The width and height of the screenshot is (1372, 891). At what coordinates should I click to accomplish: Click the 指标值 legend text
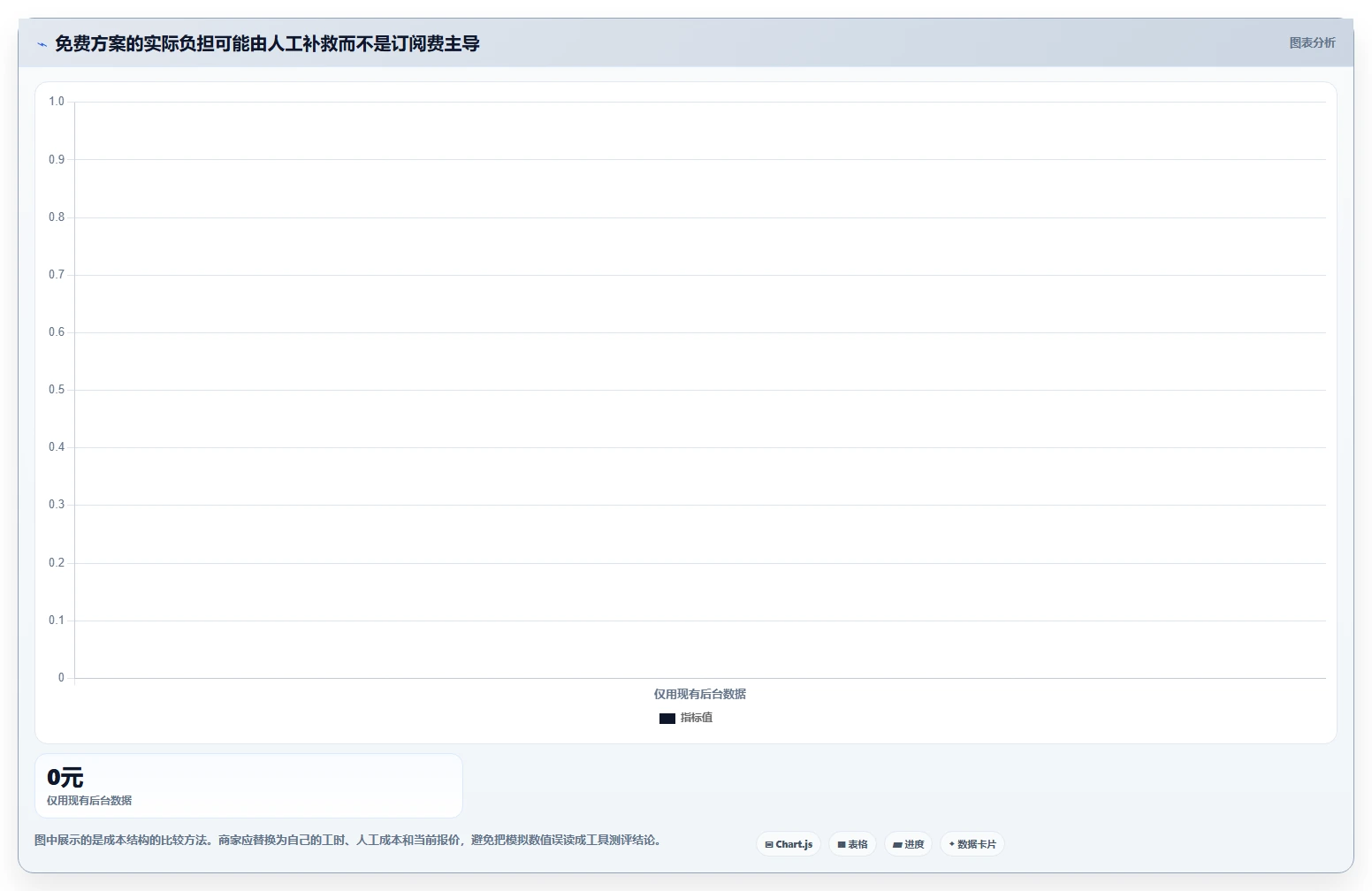click(697, 718)
